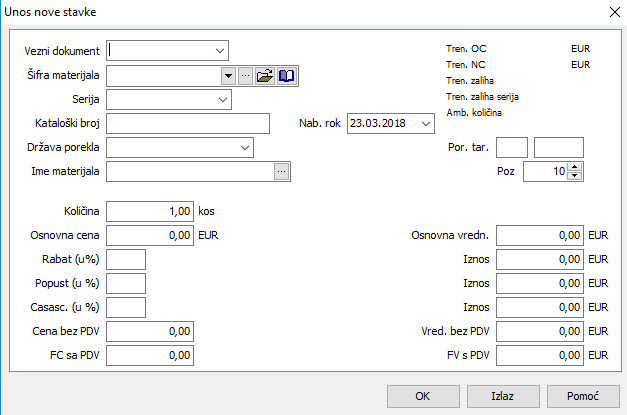Image resolution: width=627 pixels, height=415 pixels.
Task: Expand the Šifra materijala dropdown arrow
Action: click(x=229, y=75)
